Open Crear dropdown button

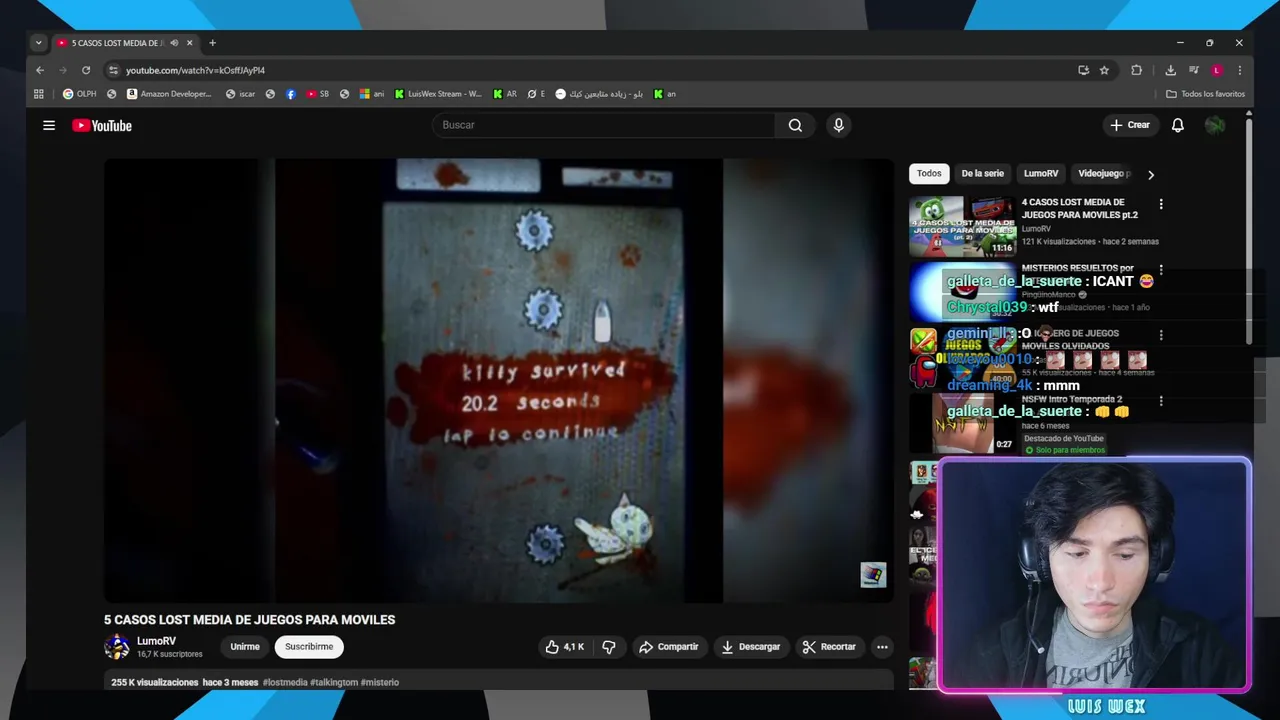coord(1130,125)
